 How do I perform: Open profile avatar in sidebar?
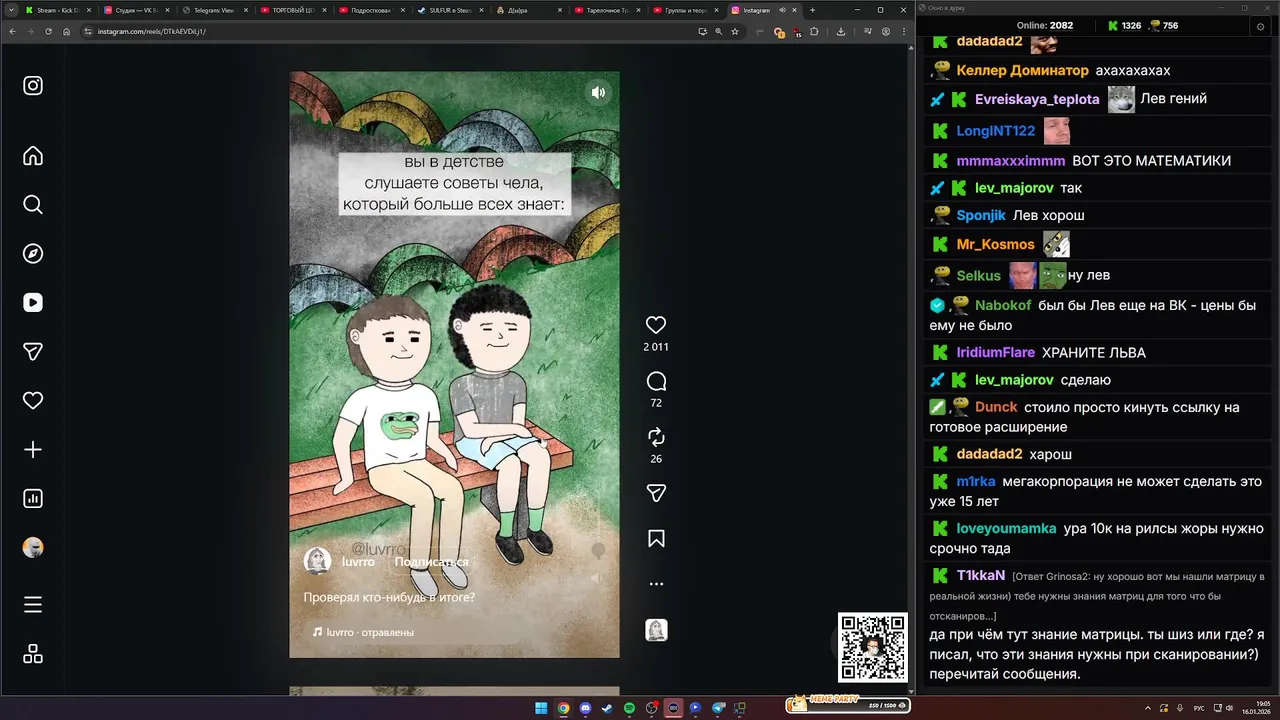point(33,548)
